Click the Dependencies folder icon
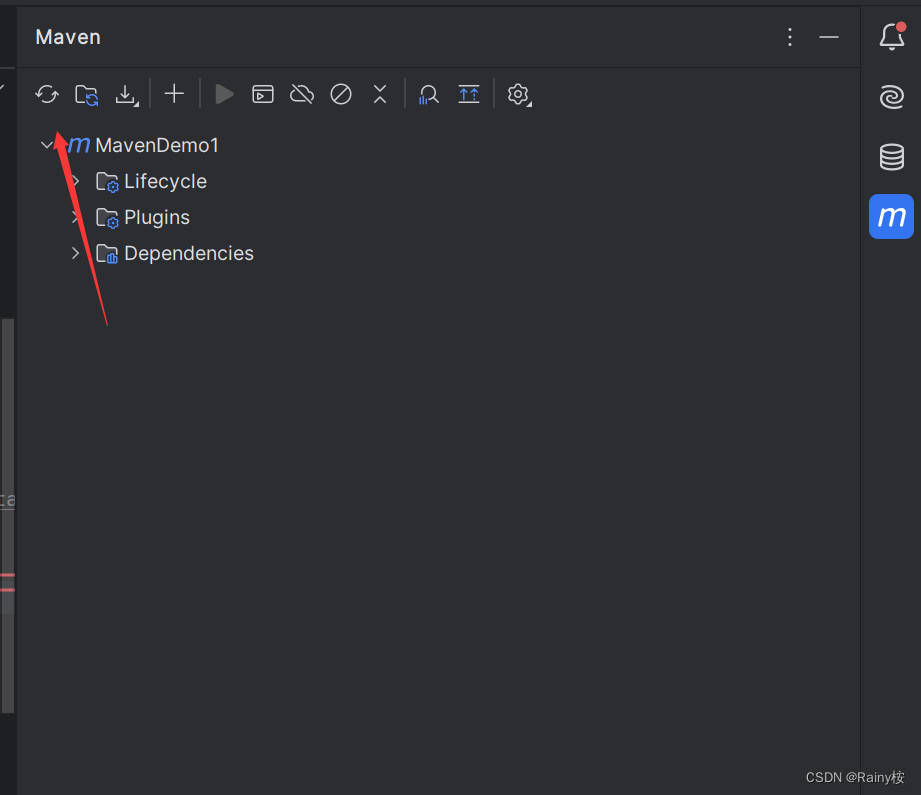The height and width of the screenshot is (795, 921). pyautogui.click(x=107, y=254)
